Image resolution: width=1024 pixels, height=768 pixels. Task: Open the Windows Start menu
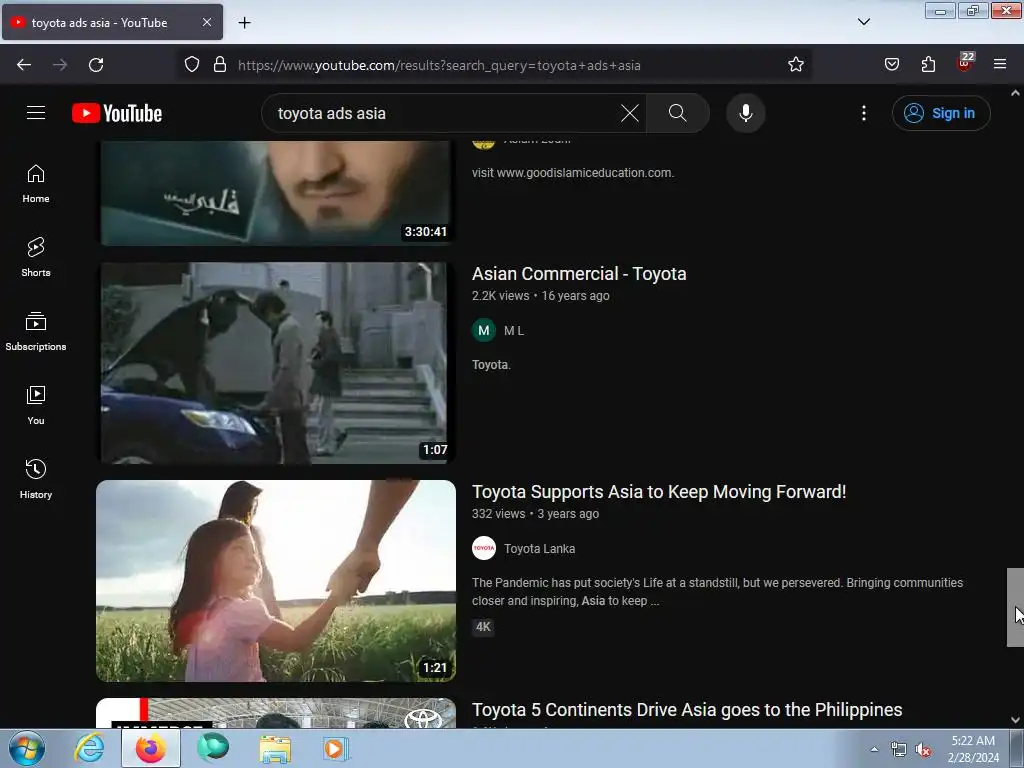(27, 748)
